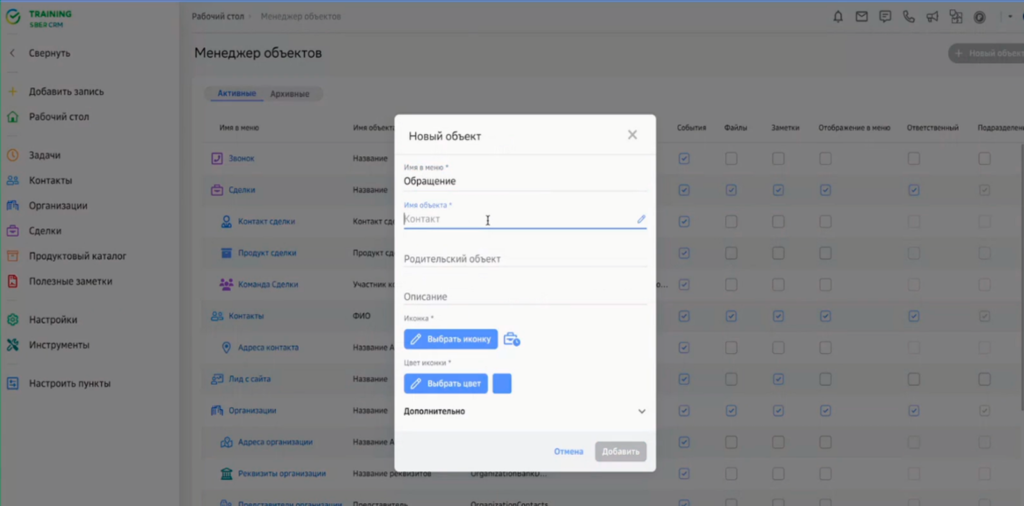Click the Ответственный column header
The height and width of the screenshot is (506, 1024).
(x=933, y=128)
